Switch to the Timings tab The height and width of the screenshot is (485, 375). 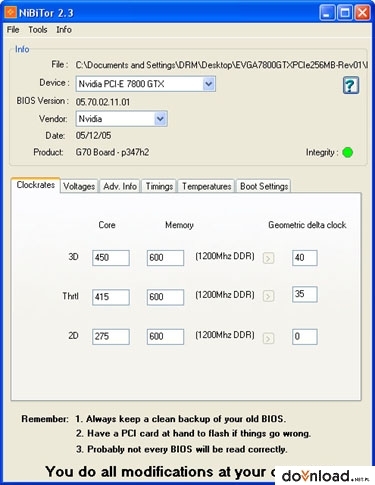pyautogui.click(x=159, y=186)
